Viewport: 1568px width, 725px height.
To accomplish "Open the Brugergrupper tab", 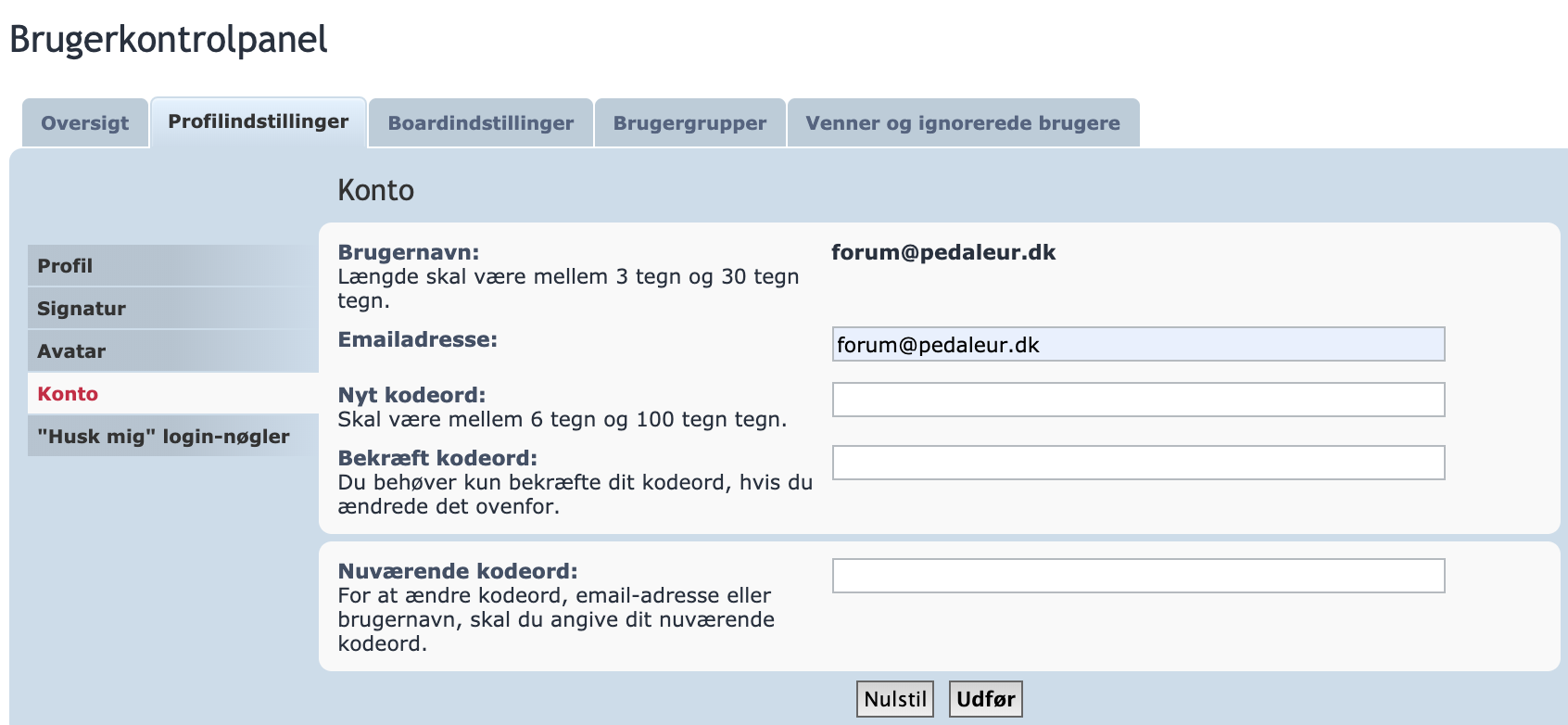I will coord(689,123).
